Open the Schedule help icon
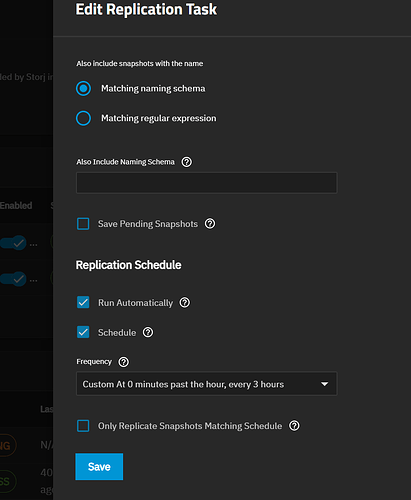411x500 pixels. [x=148, y=332]
